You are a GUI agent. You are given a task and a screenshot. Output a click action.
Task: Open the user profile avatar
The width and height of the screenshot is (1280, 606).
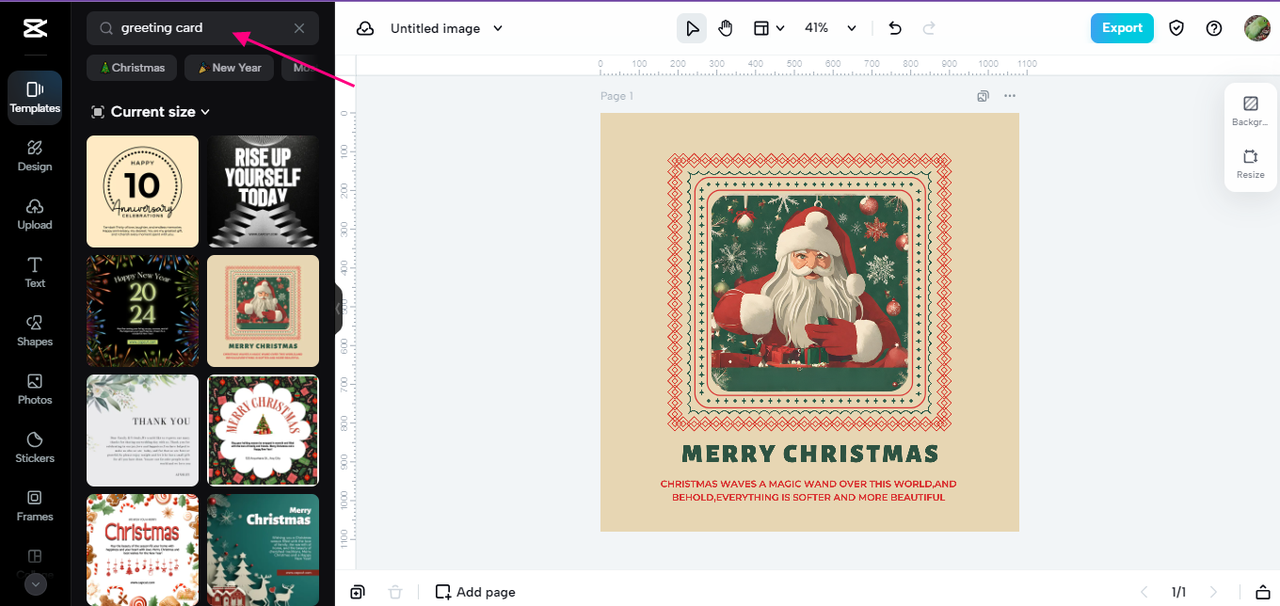point(1257,28)
